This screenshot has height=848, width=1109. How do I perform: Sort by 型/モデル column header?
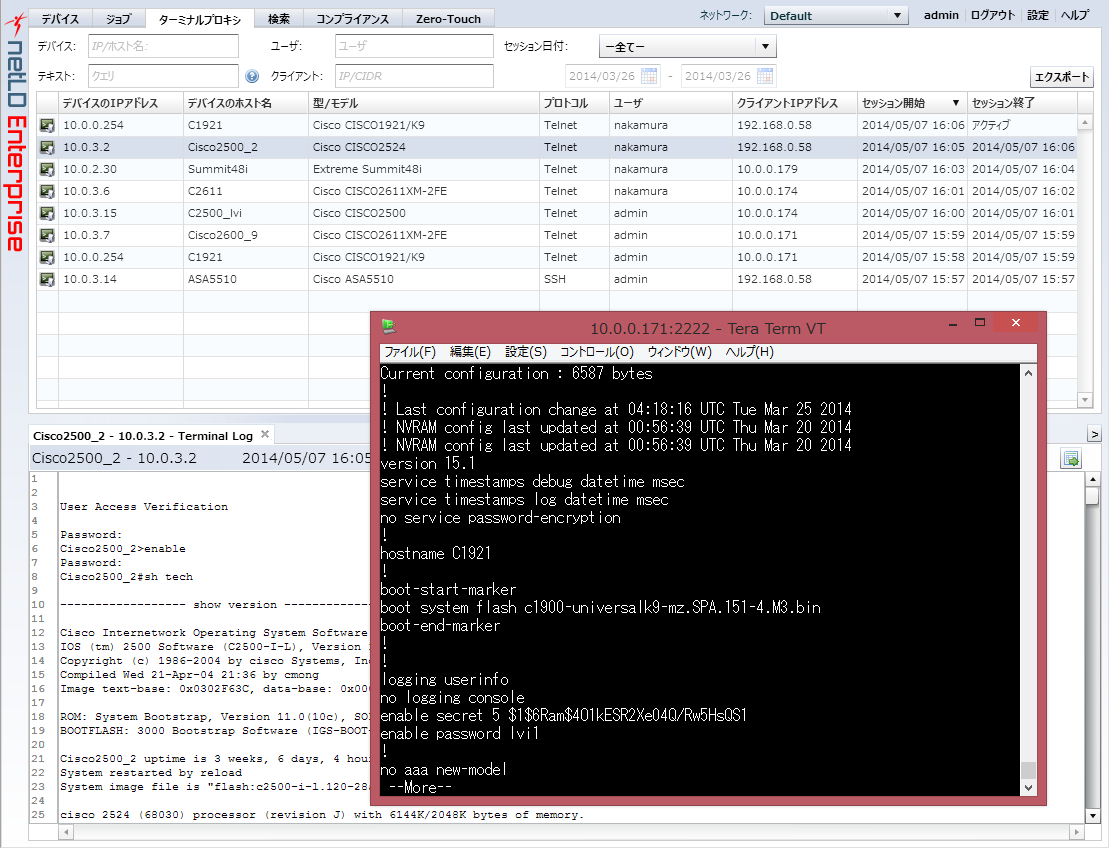(x=424, y=103)
